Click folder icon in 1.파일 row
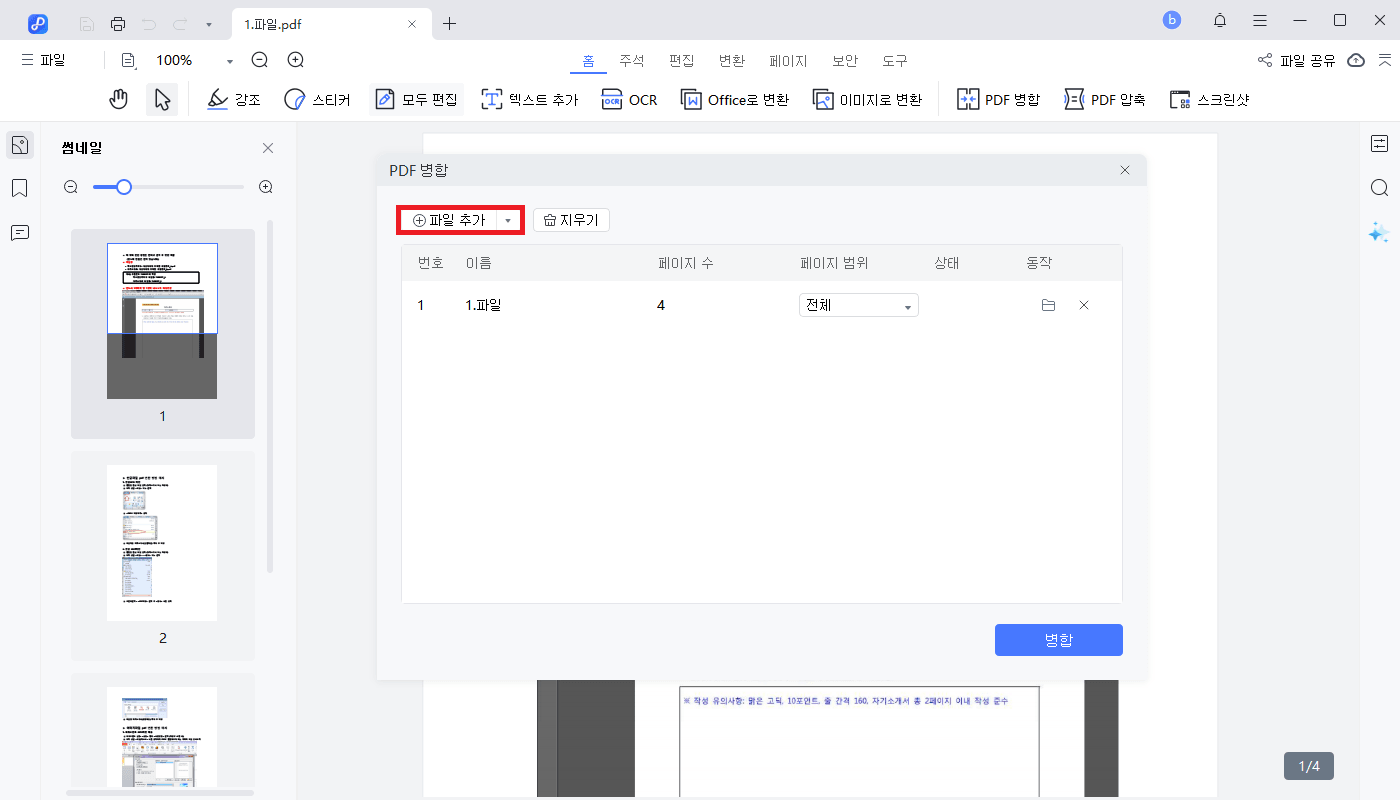The image size is (1400, 800). [1048, 305]
